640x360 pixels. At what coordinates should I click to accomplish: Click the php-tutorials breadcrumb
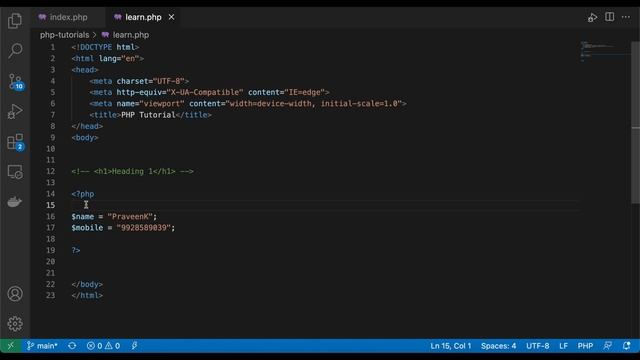tap(64, 35)
